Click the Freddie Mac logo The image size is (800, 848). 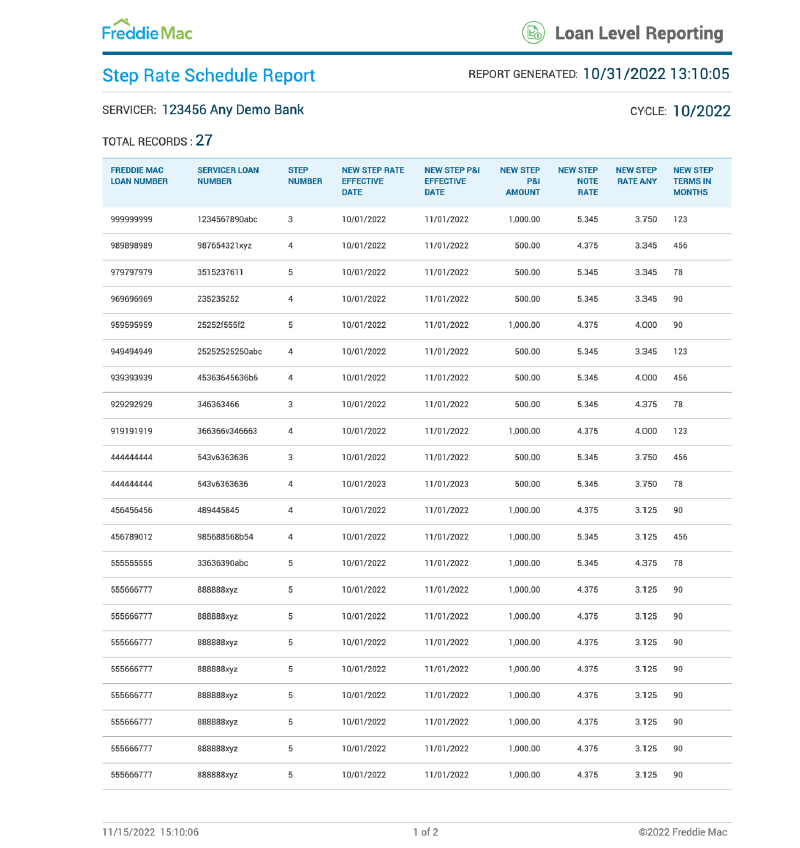click(x=147, y=31)
